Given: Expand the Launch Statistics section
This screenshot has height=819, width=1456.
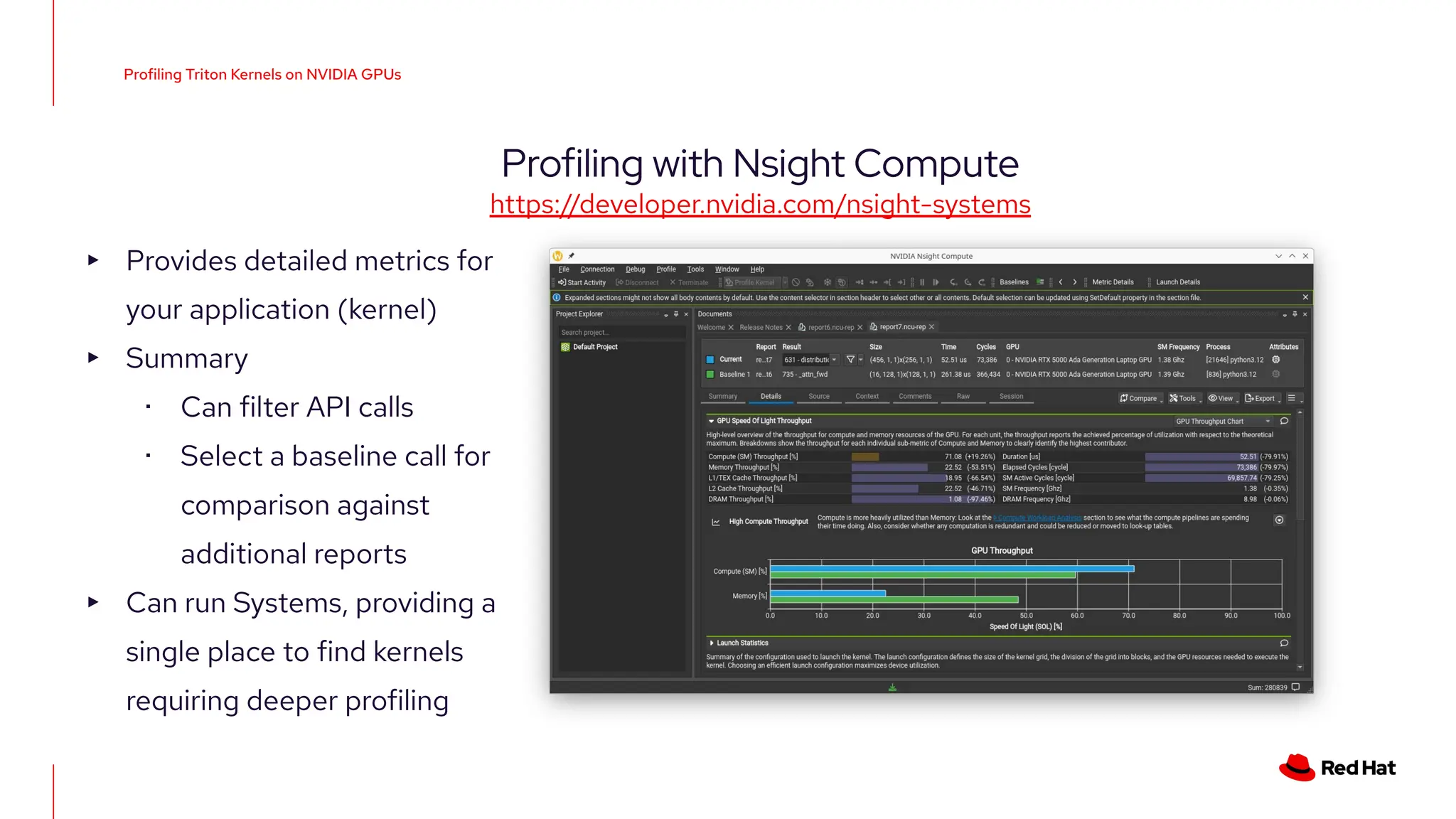Looking at the screenshot, I should (712, 643).
